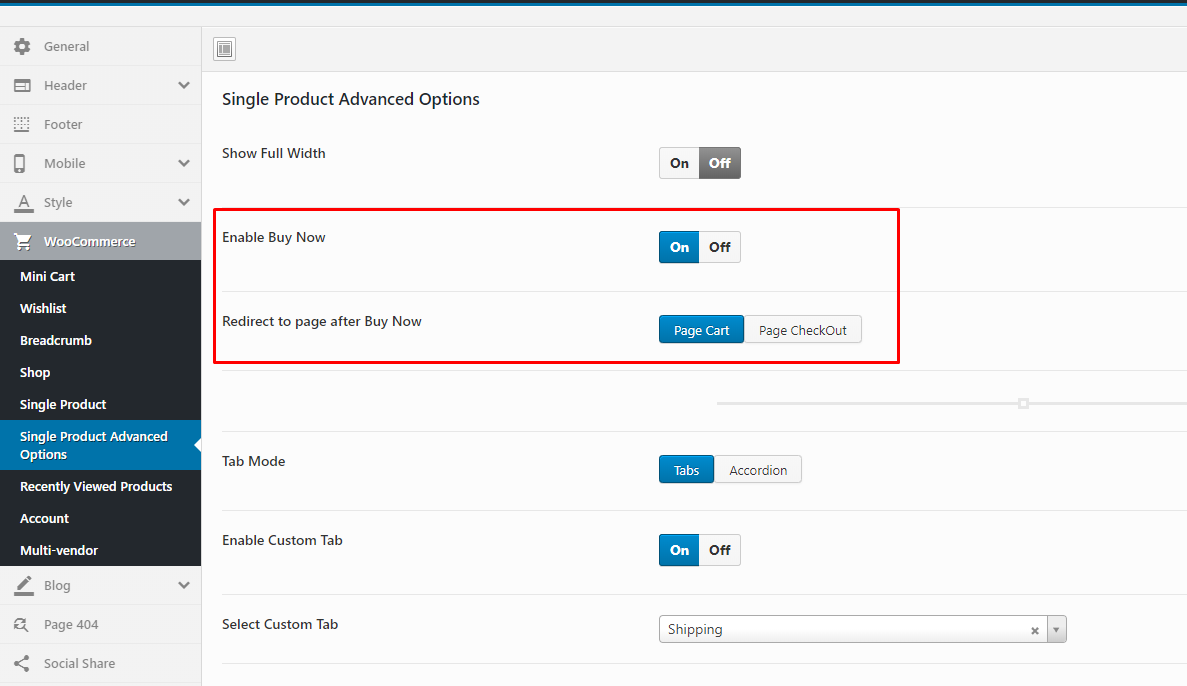Open the Breadcrumb settings

tap(101, 341)
